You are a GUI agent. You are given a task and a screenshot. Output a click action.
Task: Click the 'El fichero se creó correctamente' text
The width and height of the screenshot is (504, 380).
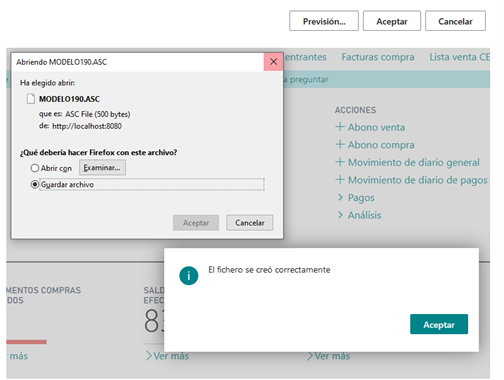(269, 270)
